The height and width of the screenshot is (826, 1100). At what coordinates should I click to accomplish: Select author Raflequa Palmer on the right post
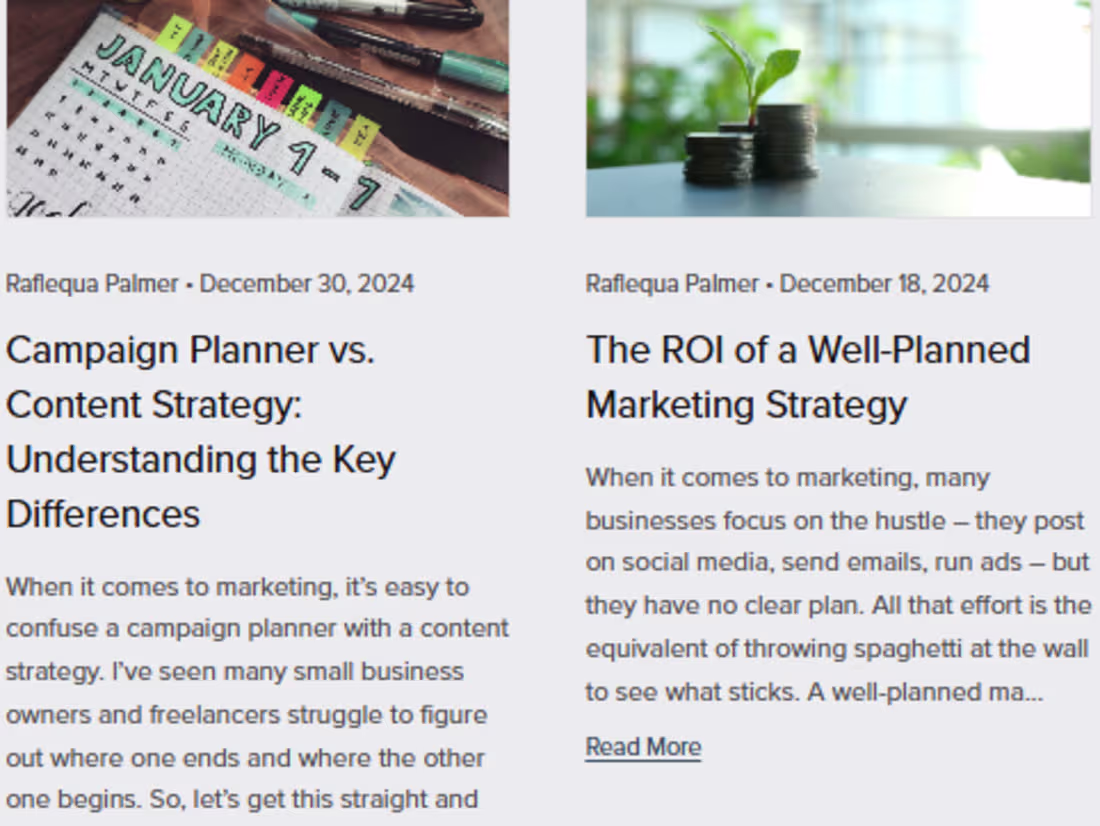(x=670, y=283)
